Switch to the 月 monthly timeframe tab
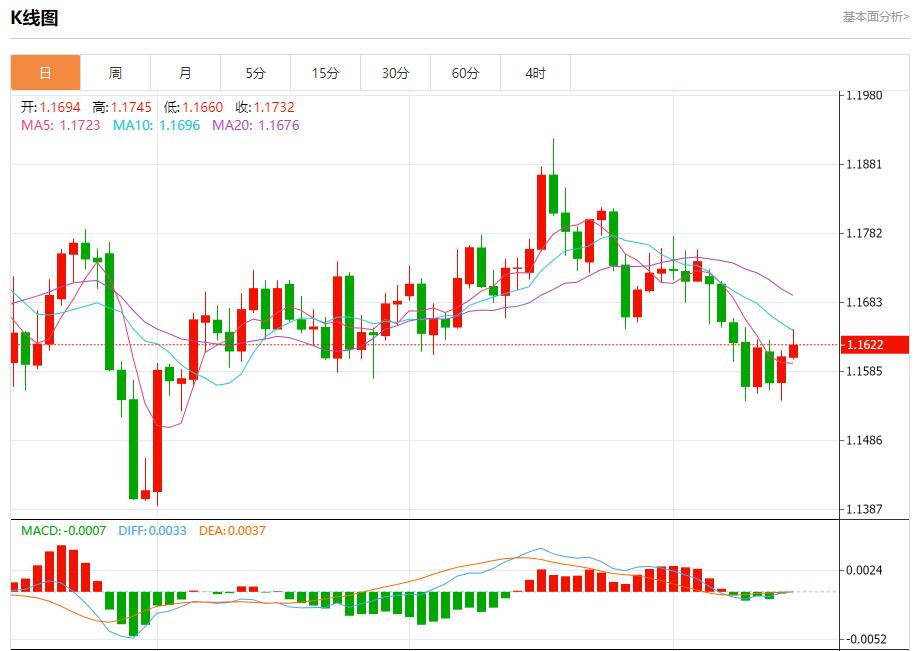 coord(186,72)
